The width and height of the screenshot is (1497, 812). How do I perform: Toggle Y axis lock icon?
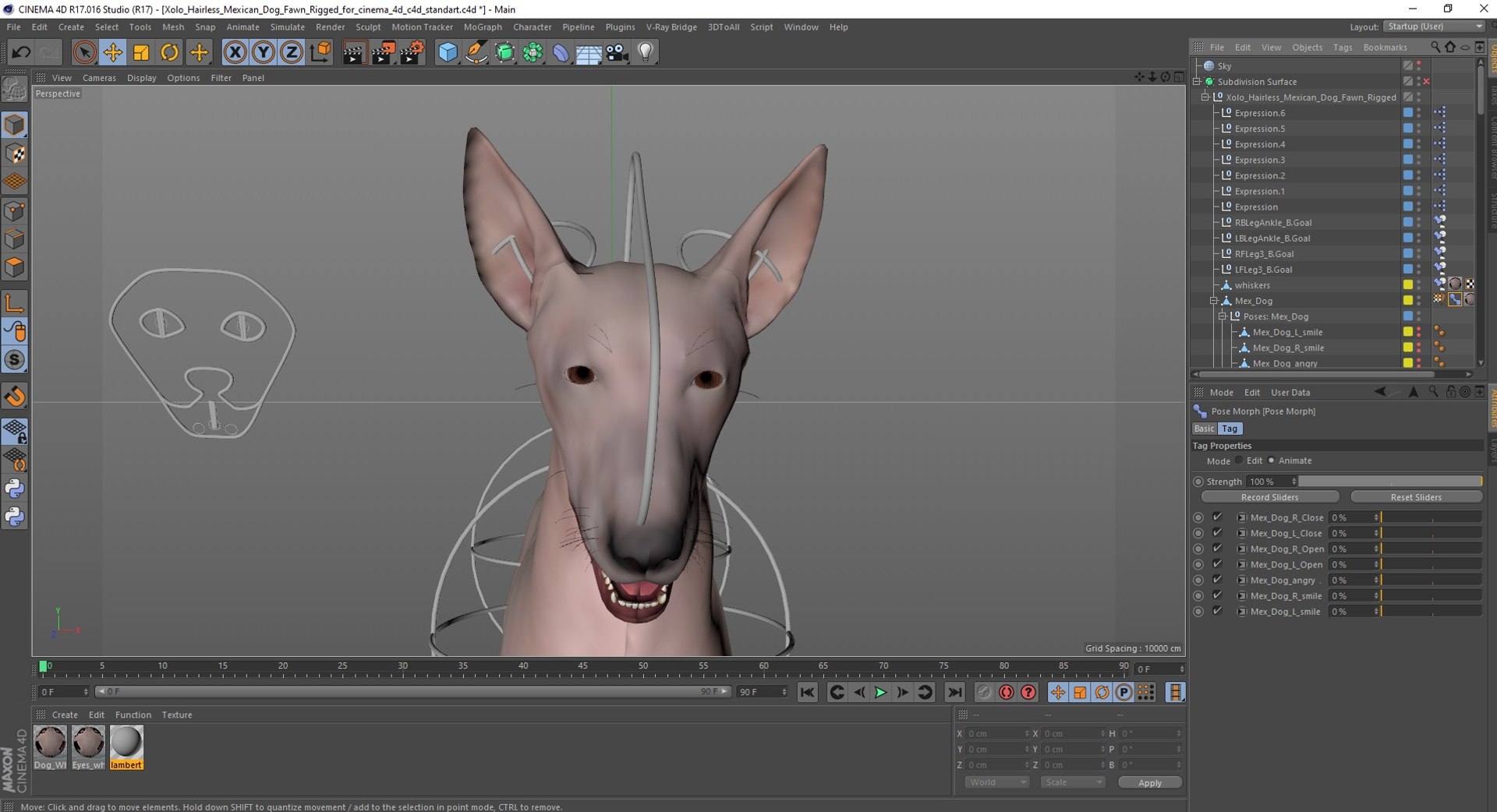point(264,52)
